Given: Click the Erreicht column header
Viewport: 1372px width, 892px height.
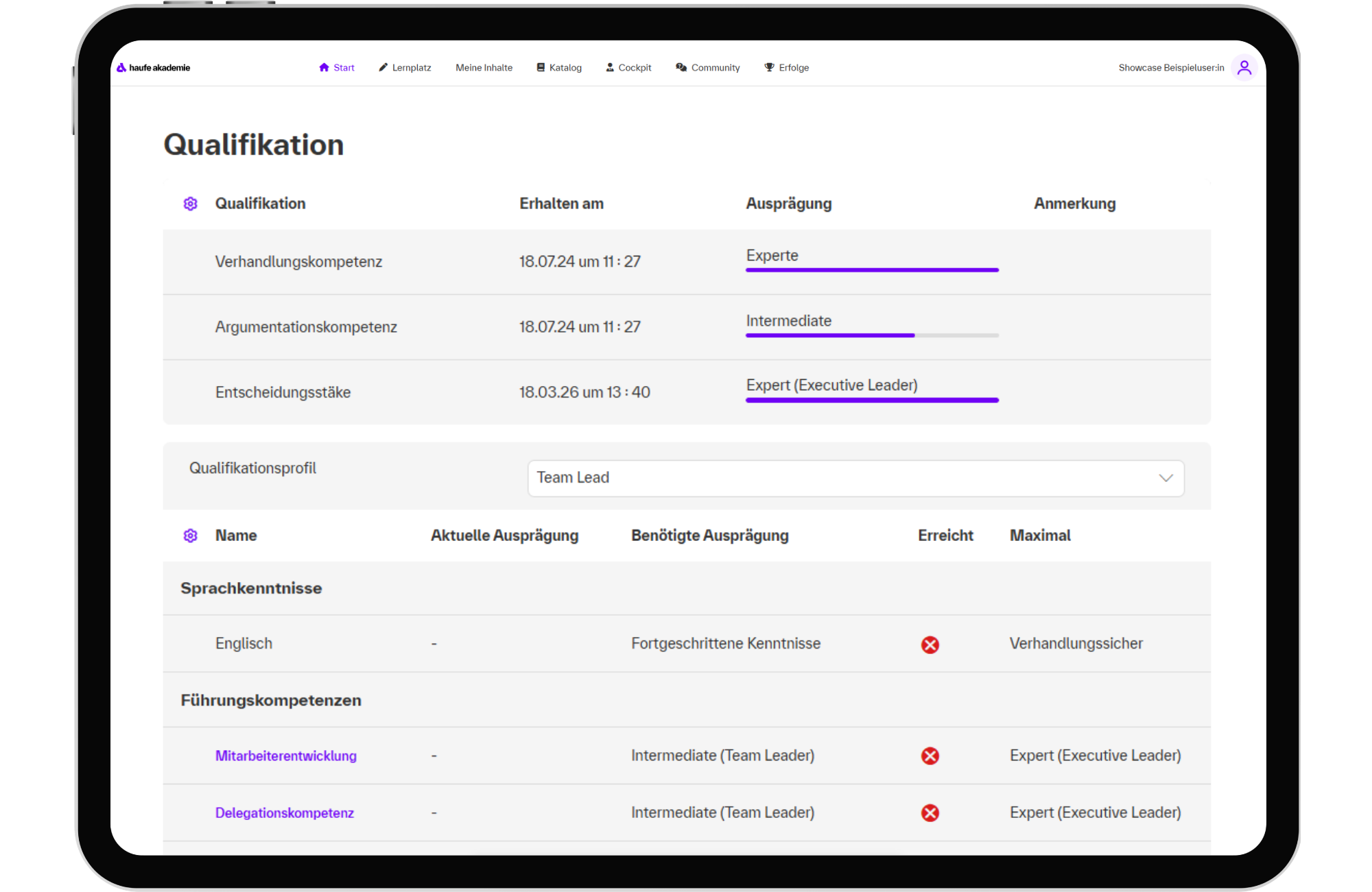Looking at the screenshot, I should point(946,535).
